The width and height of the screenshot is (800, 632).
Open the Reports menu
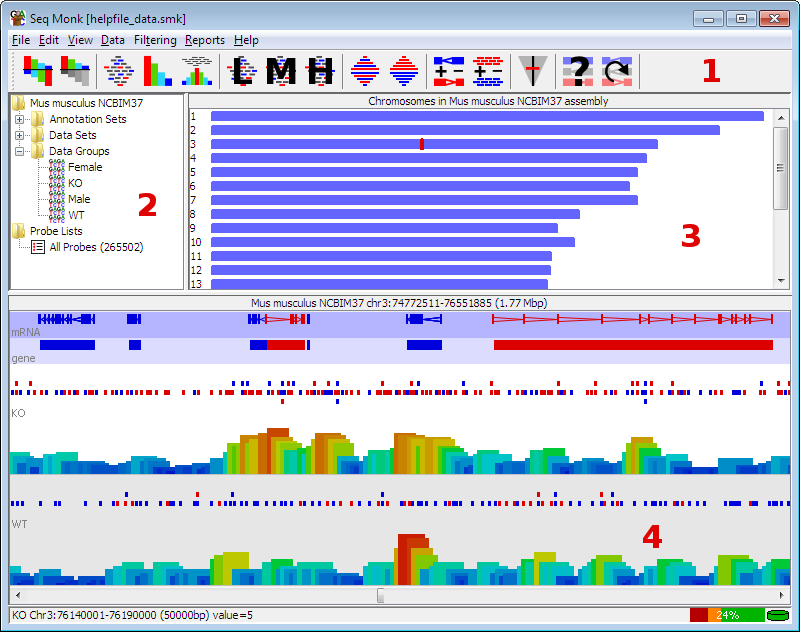click(x=204, y=40)
